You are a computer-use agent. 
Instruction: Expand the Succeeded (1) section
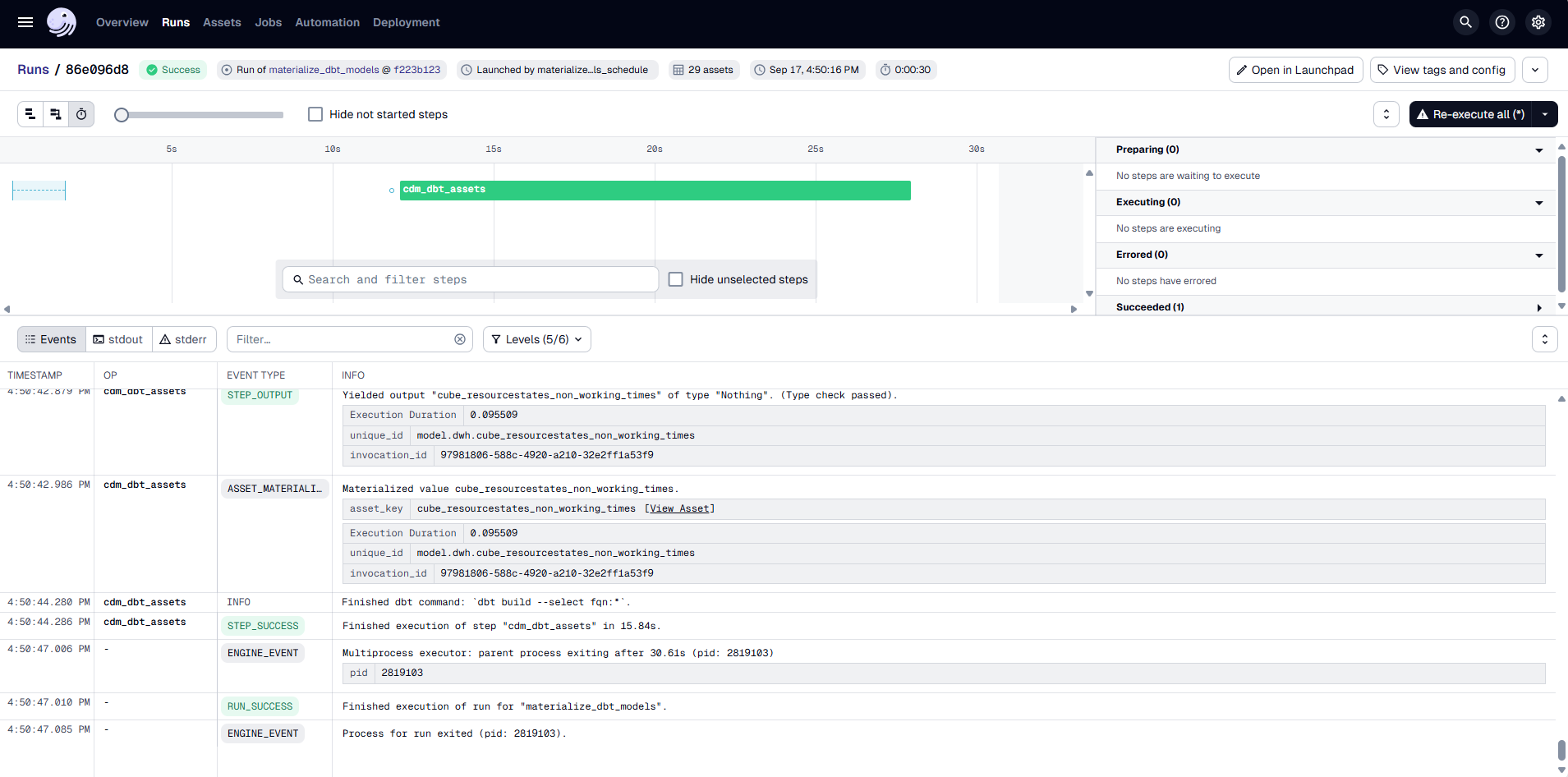tap(1538, 307)
